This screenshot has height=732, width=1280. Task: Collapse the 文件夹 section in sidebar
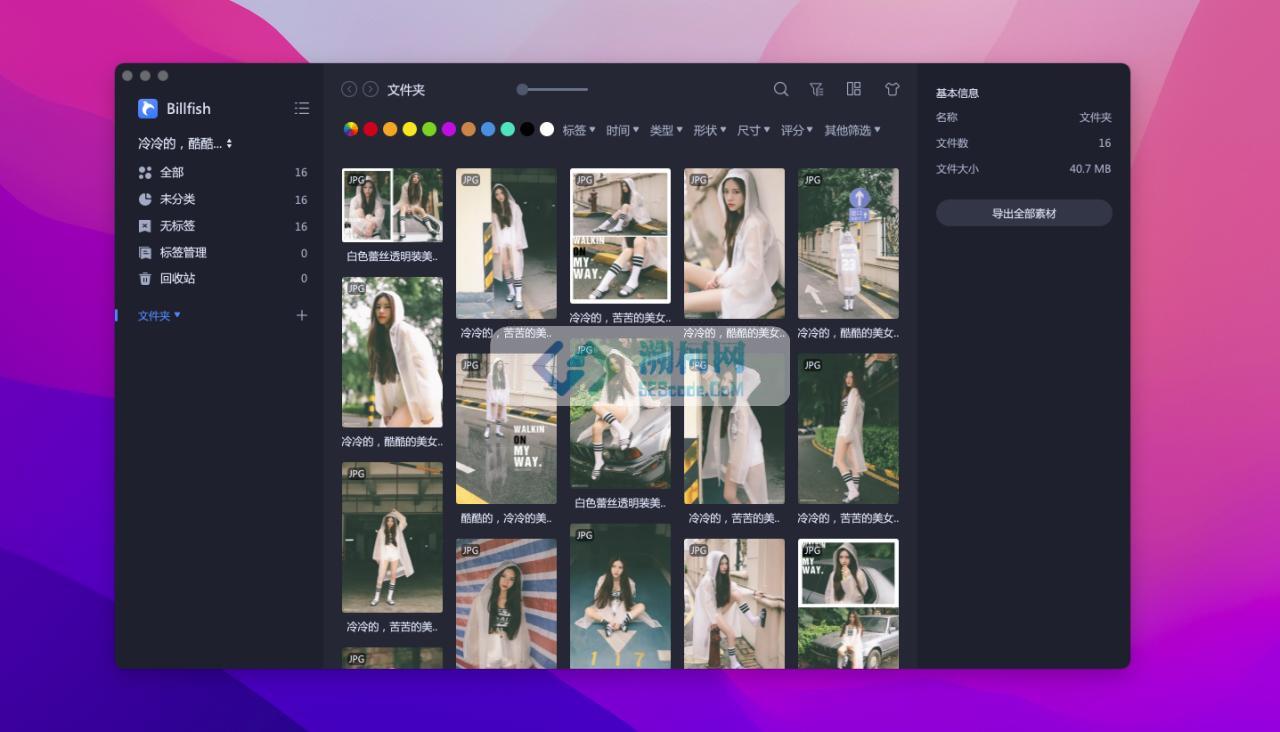click(159, 315)
